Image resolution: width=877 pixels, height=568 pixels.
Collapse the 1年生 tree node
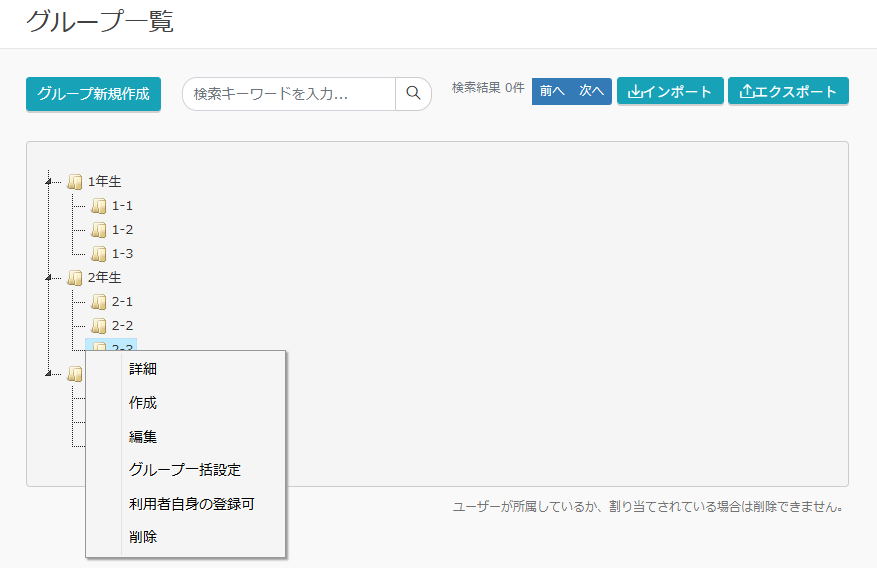coord(48,181)
